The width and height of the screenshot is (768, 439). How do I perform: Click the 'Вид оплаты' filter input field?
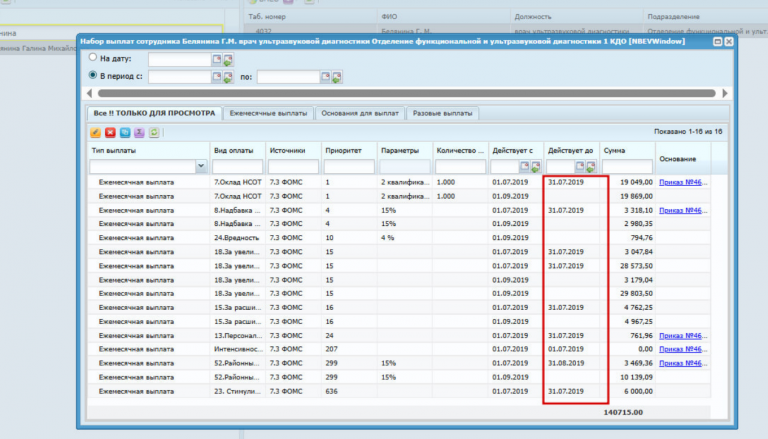tap(237, 167)
